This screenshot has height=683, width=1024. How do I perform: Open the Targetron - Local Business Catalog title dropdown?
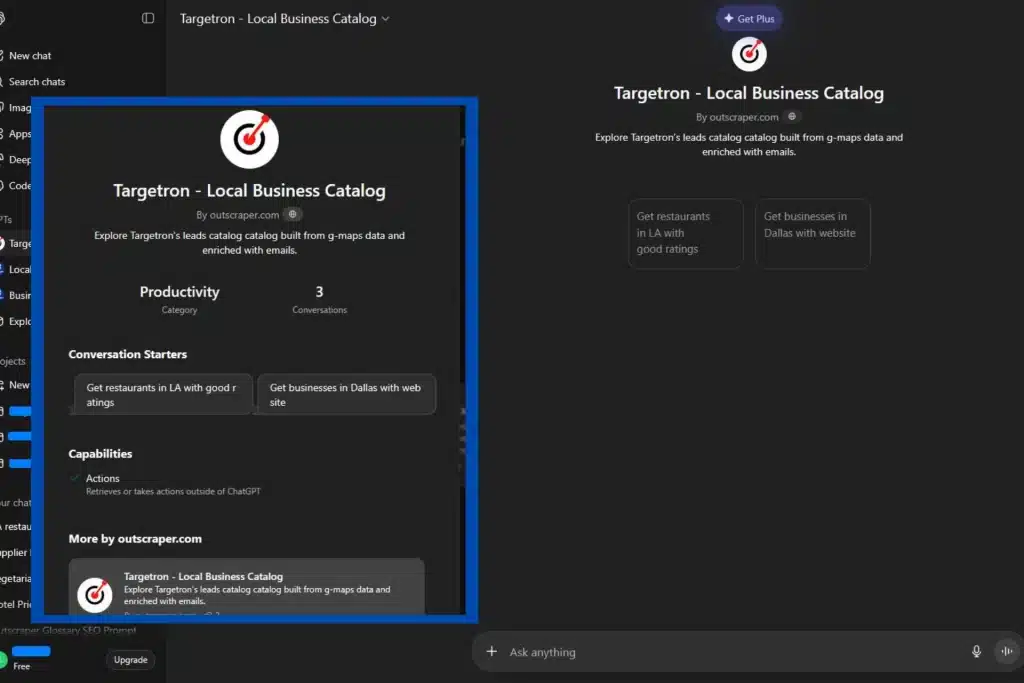click(x=285, y=19)
